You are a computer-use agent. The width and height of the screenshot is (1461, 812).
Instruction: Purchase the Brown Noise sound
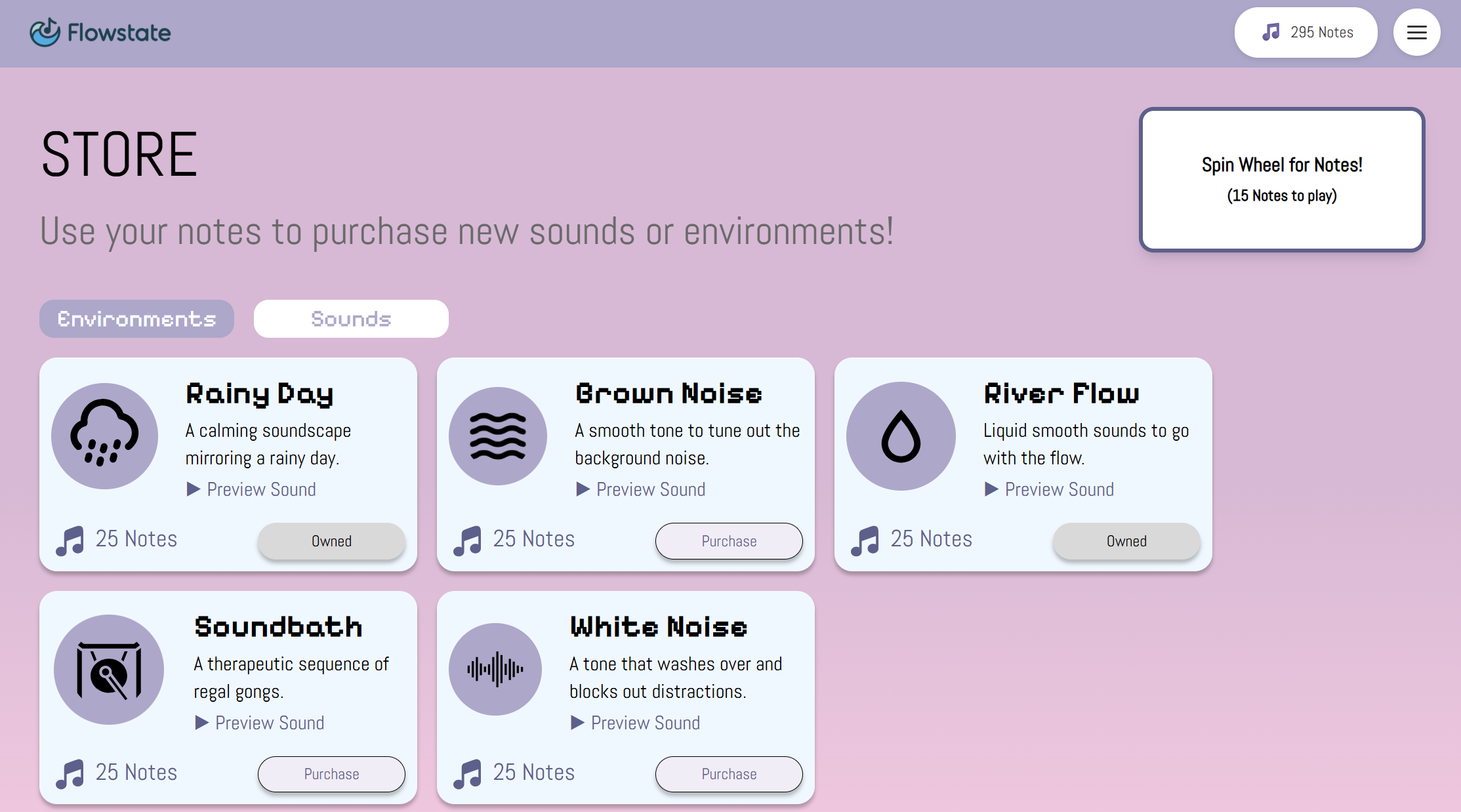[x=728, y=541]
